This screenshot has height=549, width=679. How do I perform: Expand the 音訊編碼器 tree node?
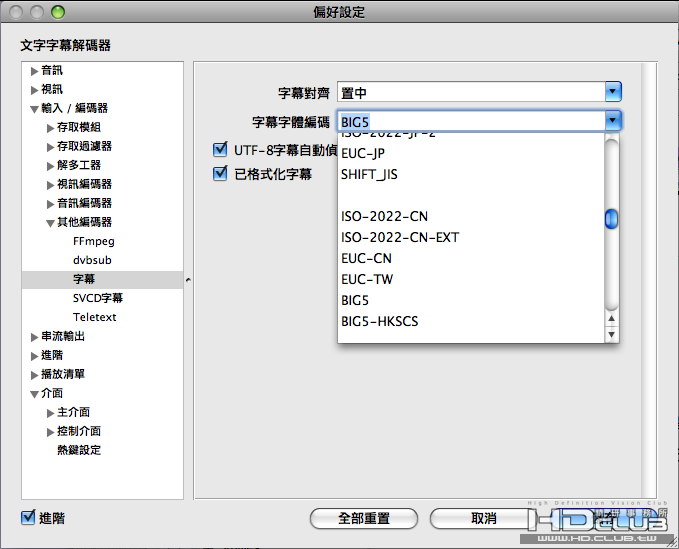(x=51, y=204)
